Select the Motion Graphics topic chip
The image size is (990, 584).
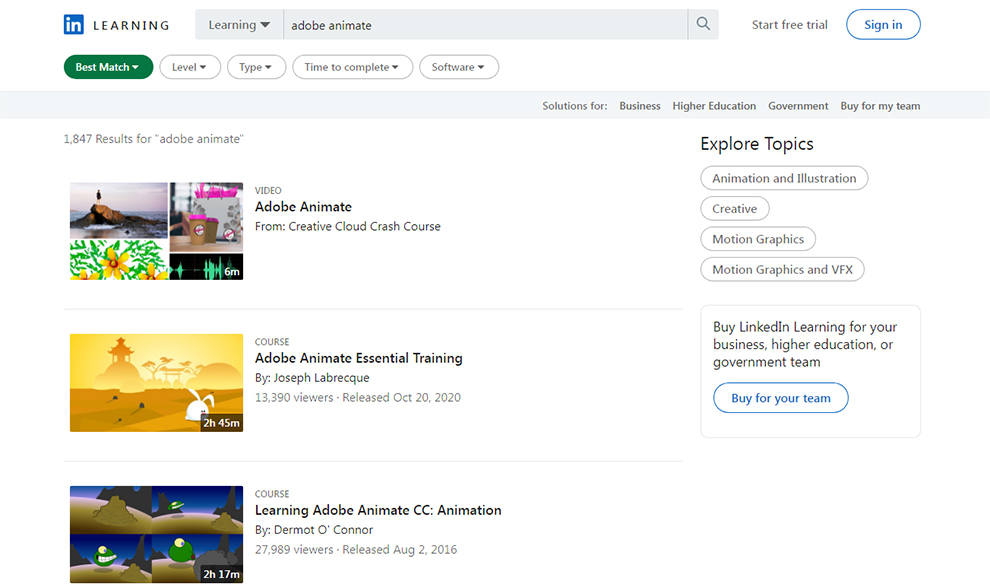[758, 239]
